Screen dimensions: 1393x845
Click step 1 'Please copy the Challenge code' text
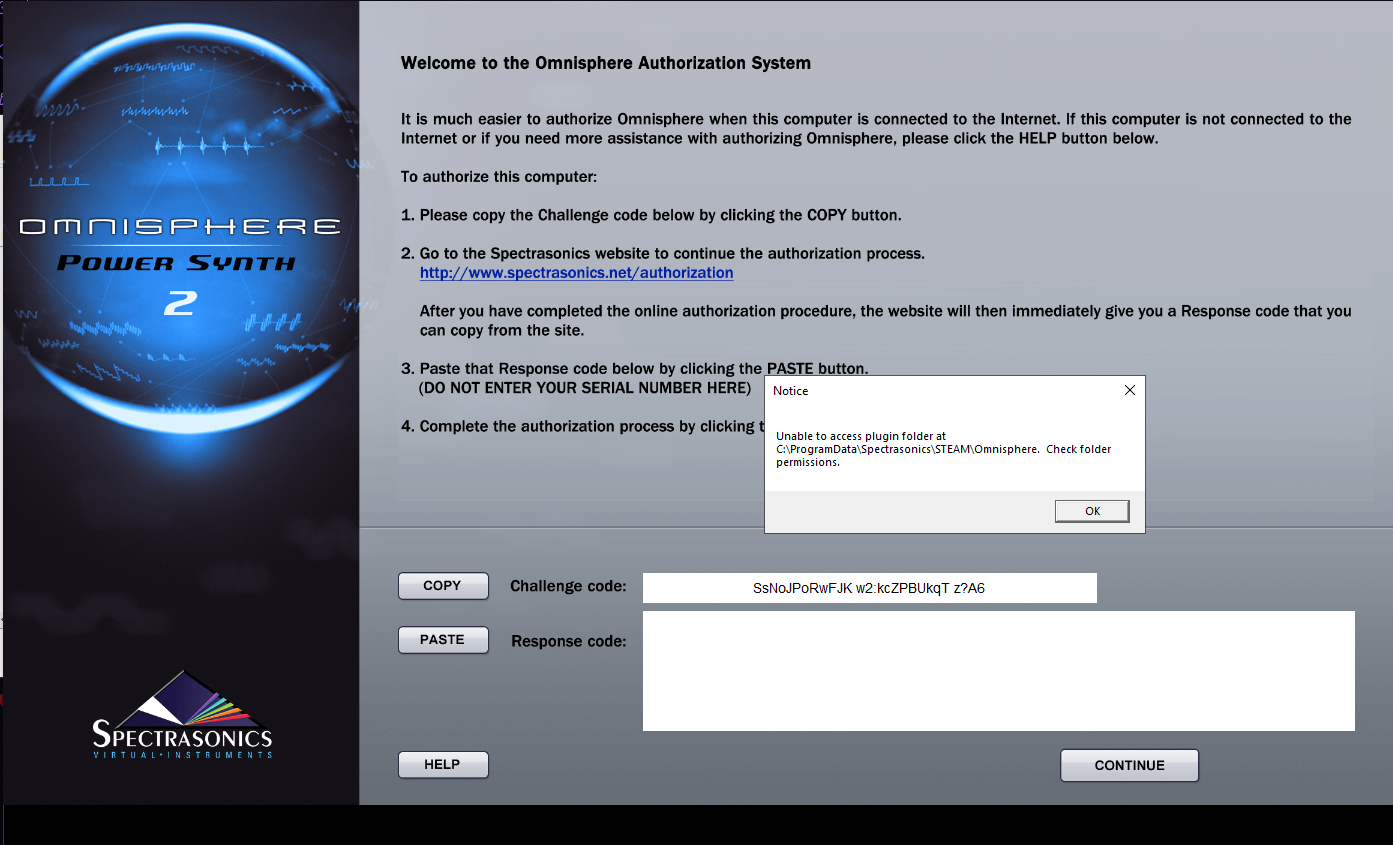[x=651, y=215]
